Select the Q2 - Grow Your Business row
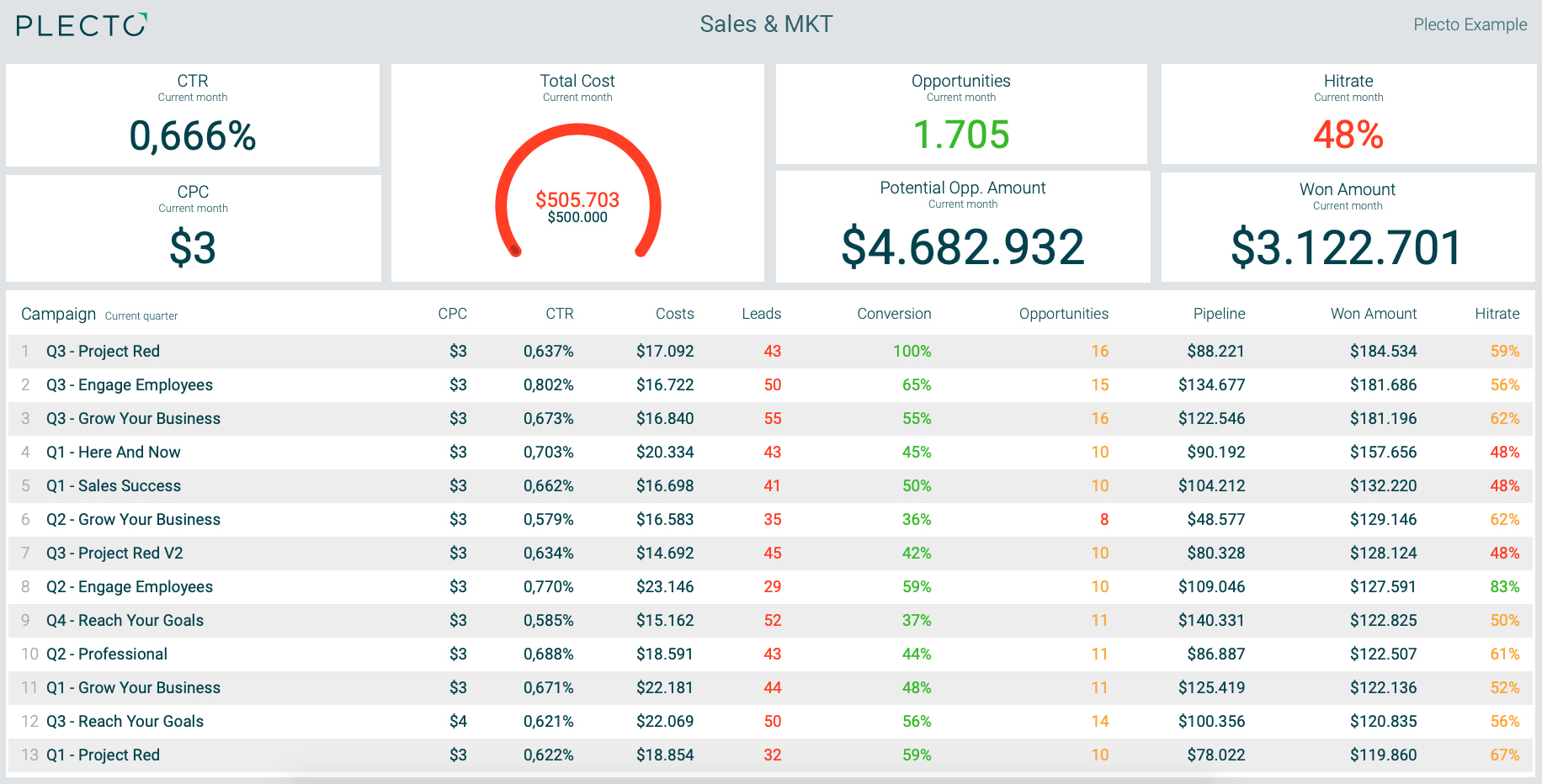 pyautogui.click(x=770, y=520)
